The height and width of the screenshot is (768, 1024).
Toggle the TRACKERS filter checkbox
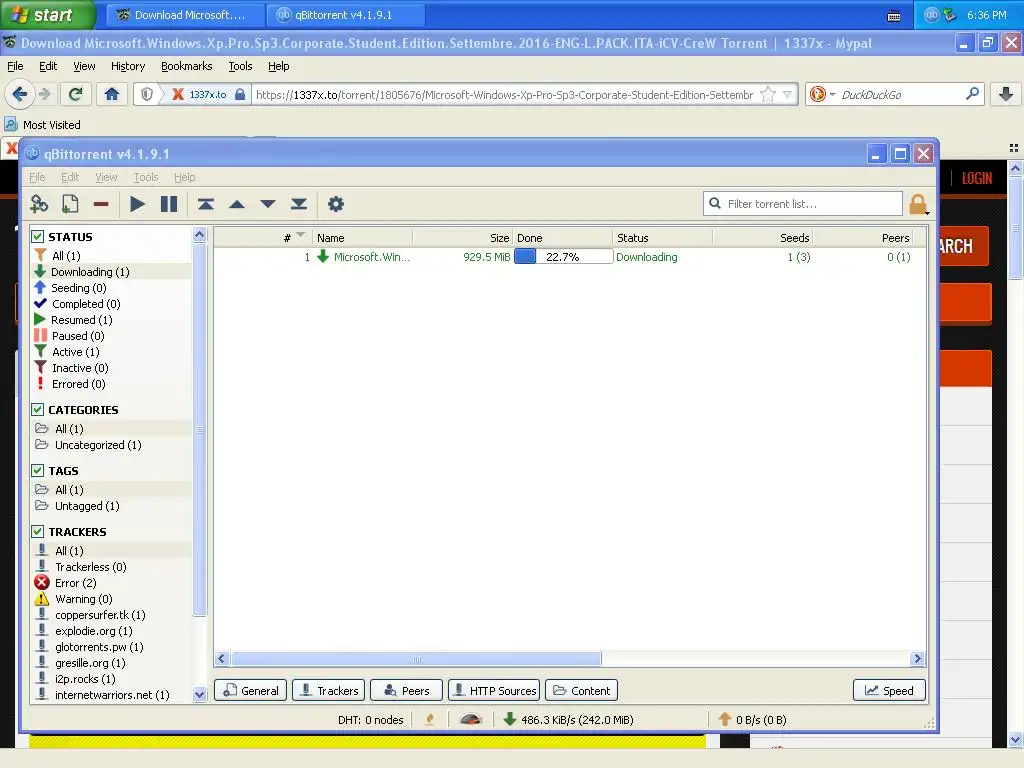38,532
